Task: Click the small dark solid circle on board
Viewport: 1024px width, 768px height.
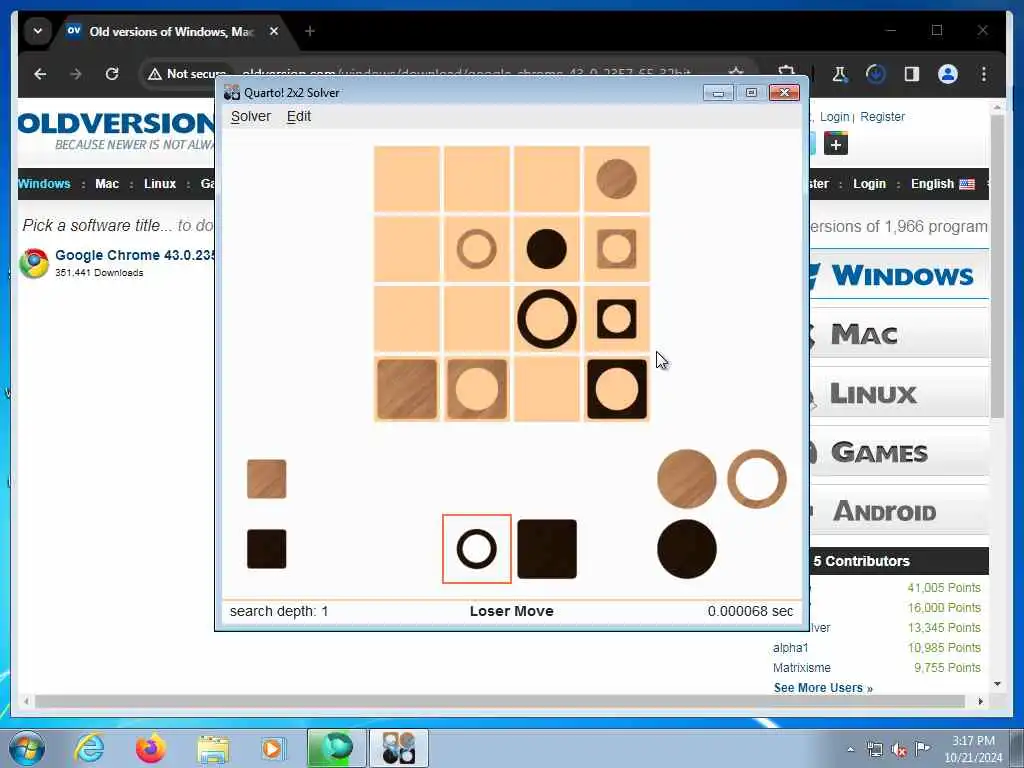Action: tap(547, 249)
